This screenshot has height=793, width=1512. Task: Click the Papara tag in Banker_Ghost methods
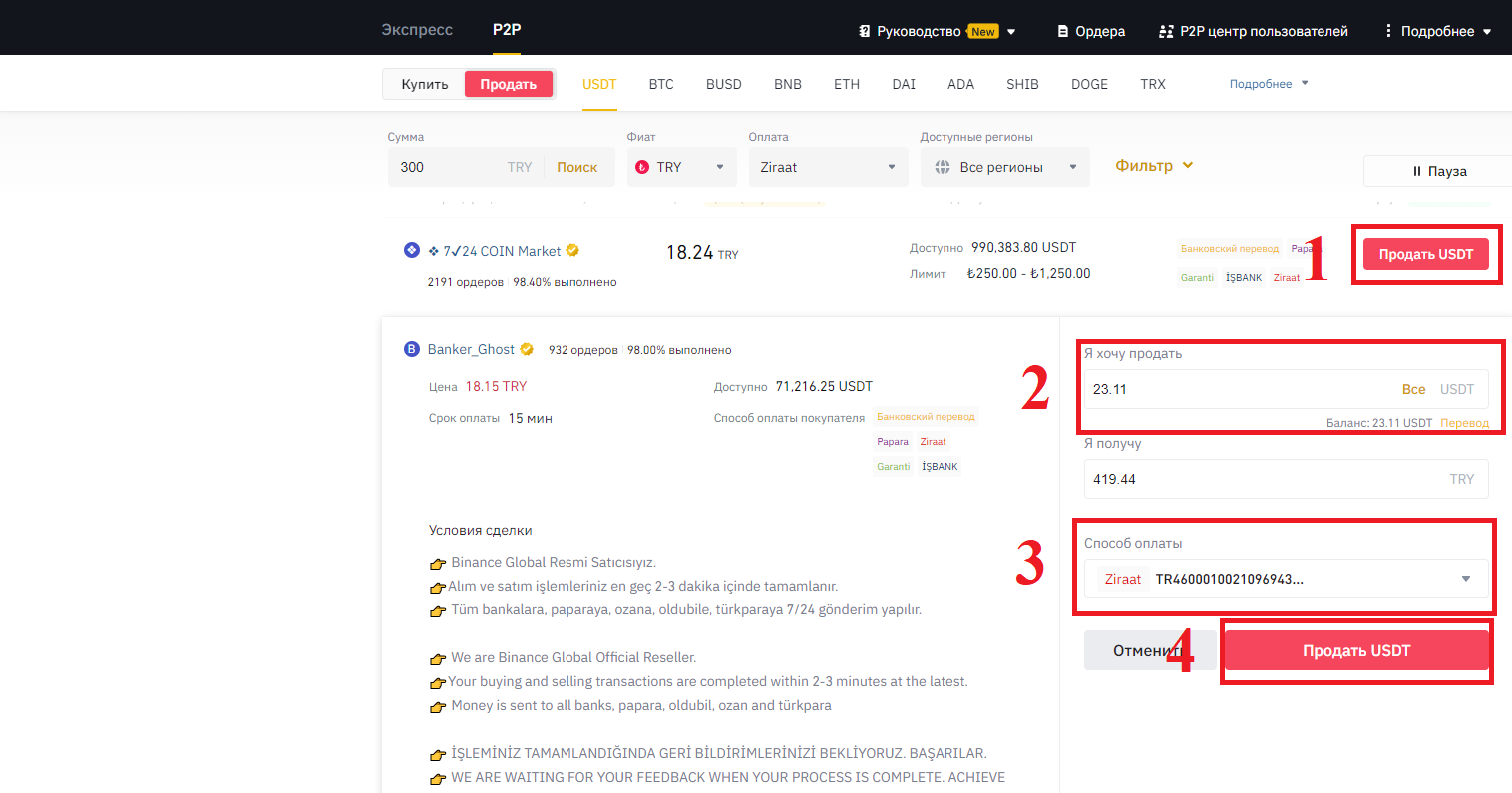893,442
